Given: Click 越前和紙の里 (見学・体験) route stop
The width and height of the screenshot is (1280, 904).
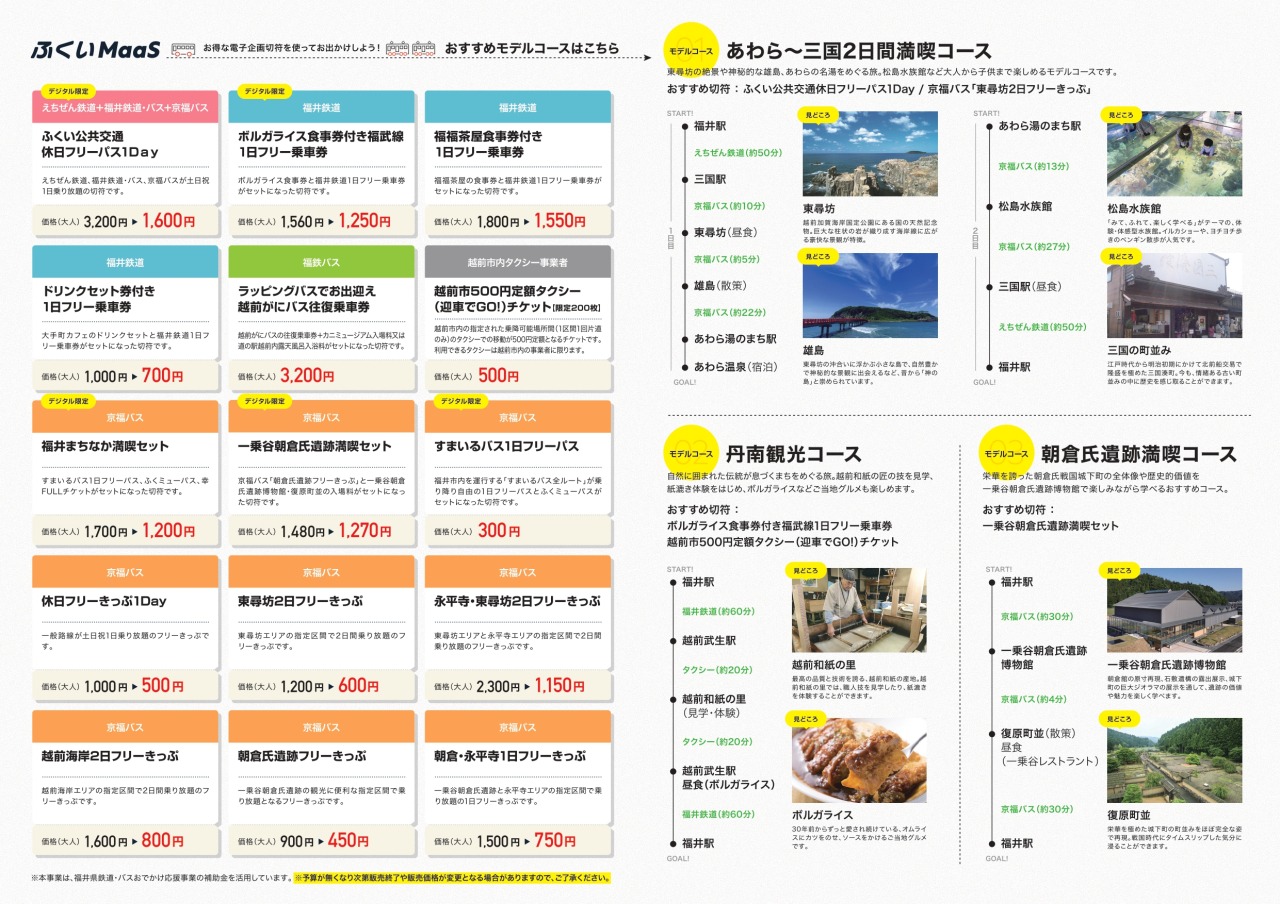Looking at the screenshot, I should (x=714, y=705).
